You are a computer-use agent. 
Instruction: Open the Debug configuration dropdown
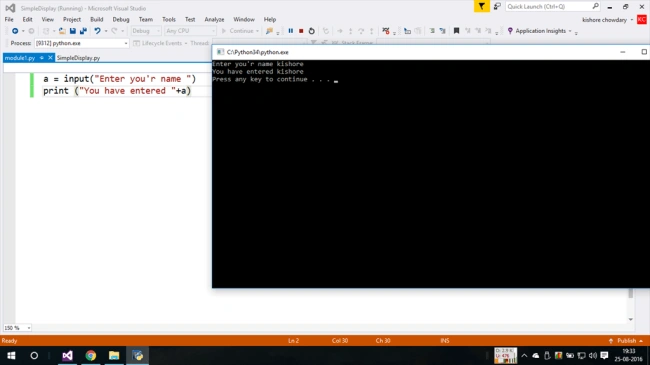coord(146,31)
